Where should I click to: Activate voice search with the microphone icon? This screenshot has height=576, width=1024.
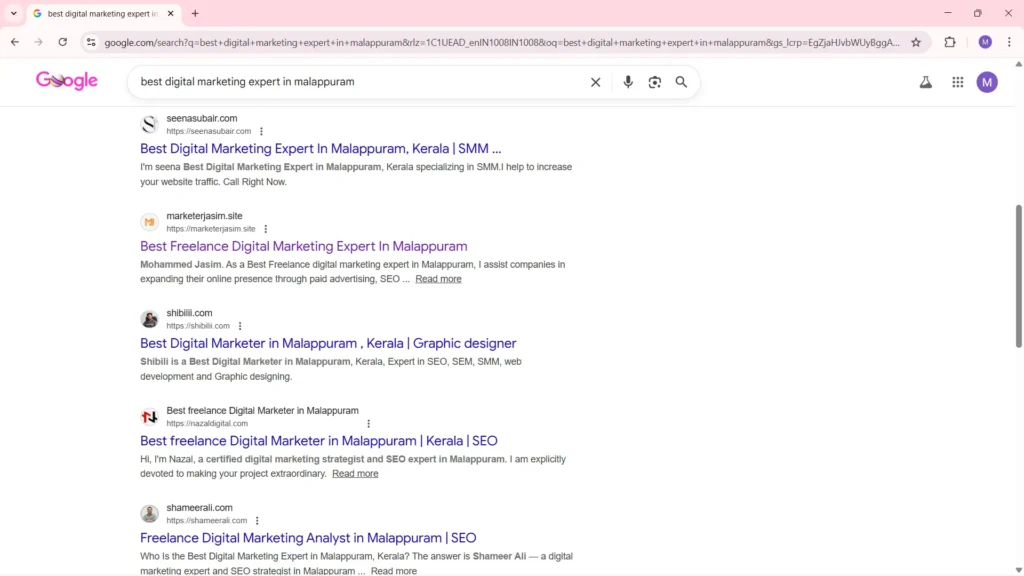tap(628, 81)
